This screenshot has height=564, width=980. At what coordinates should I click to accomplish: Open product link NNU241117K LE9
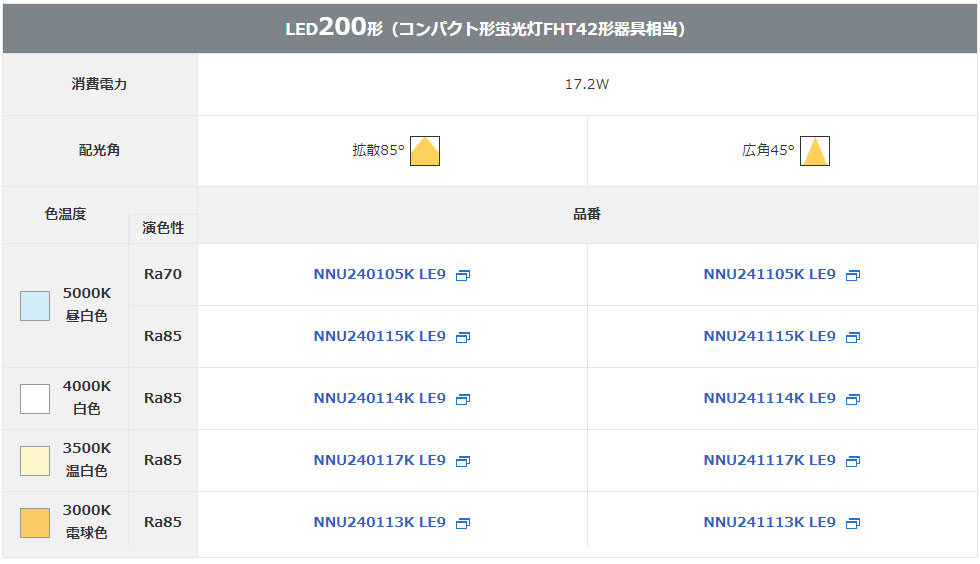(769, 460)
